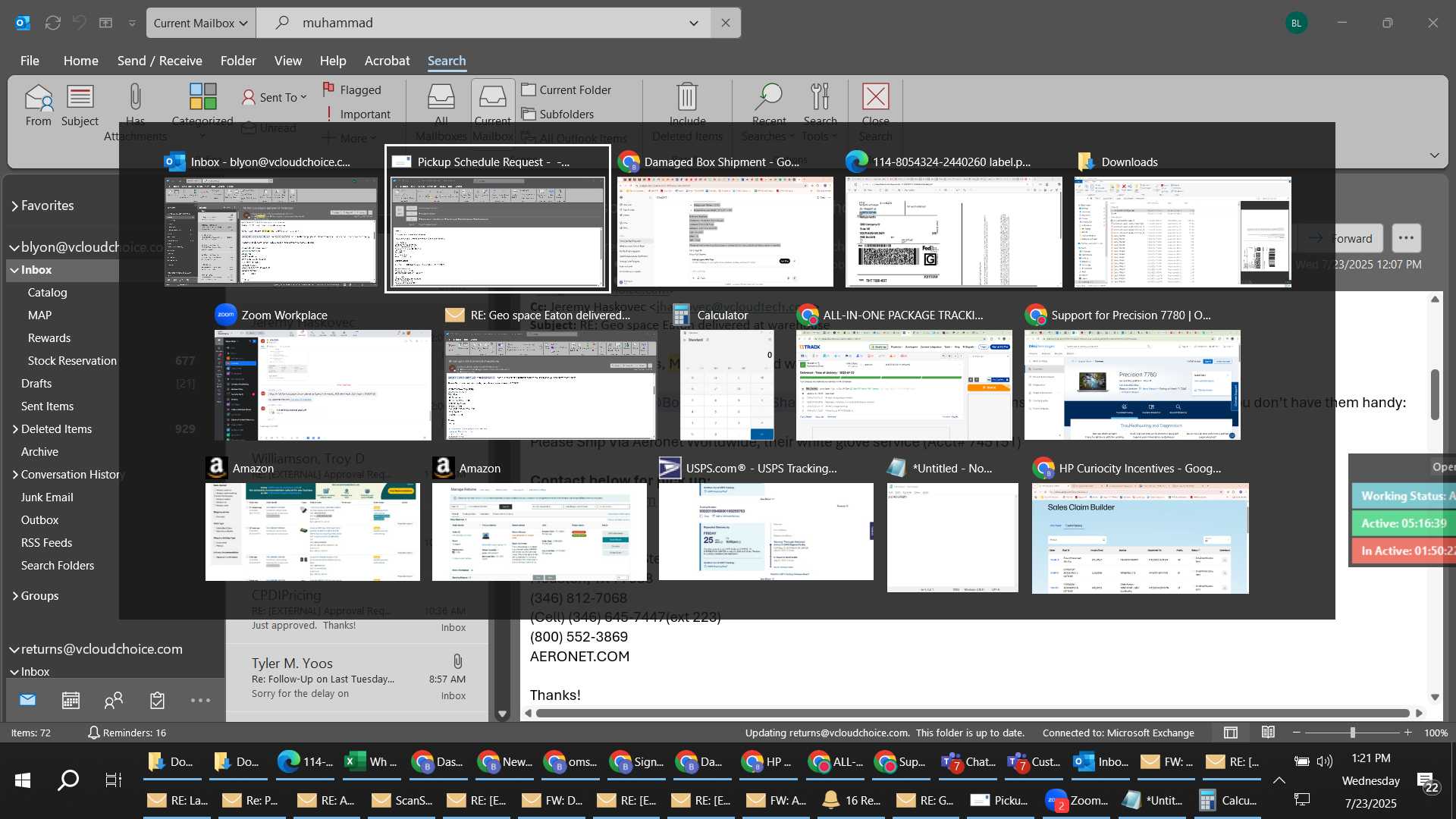Filter by Important messages

point(358,114)
